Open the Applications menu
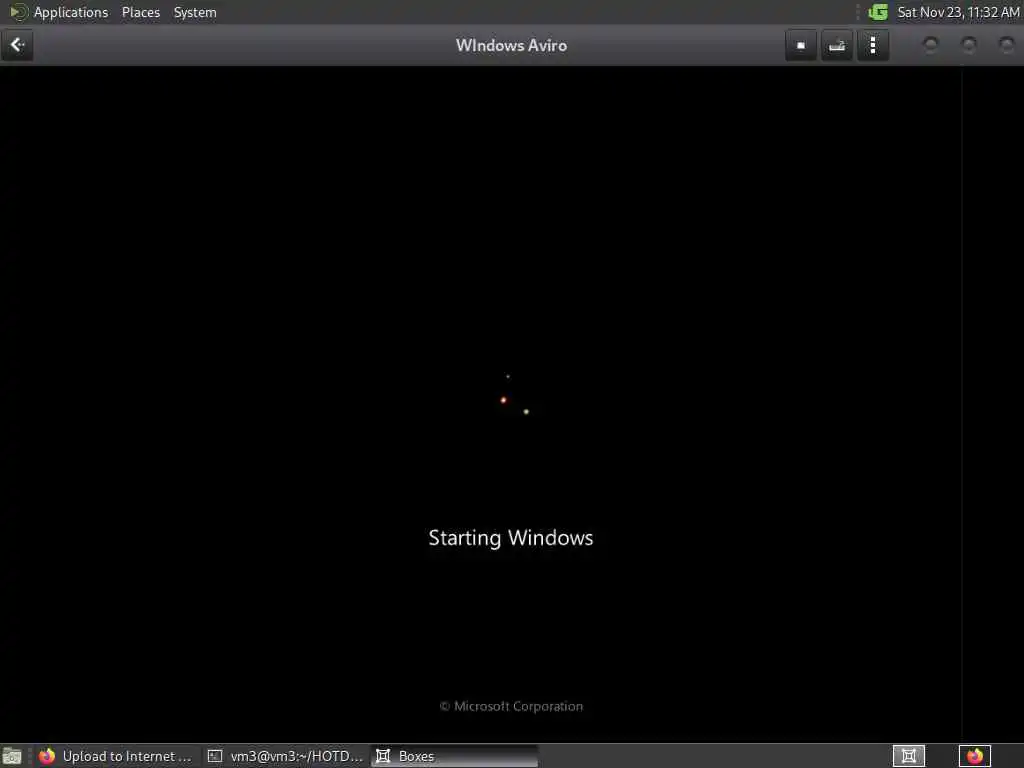 [x=71, y=12]
